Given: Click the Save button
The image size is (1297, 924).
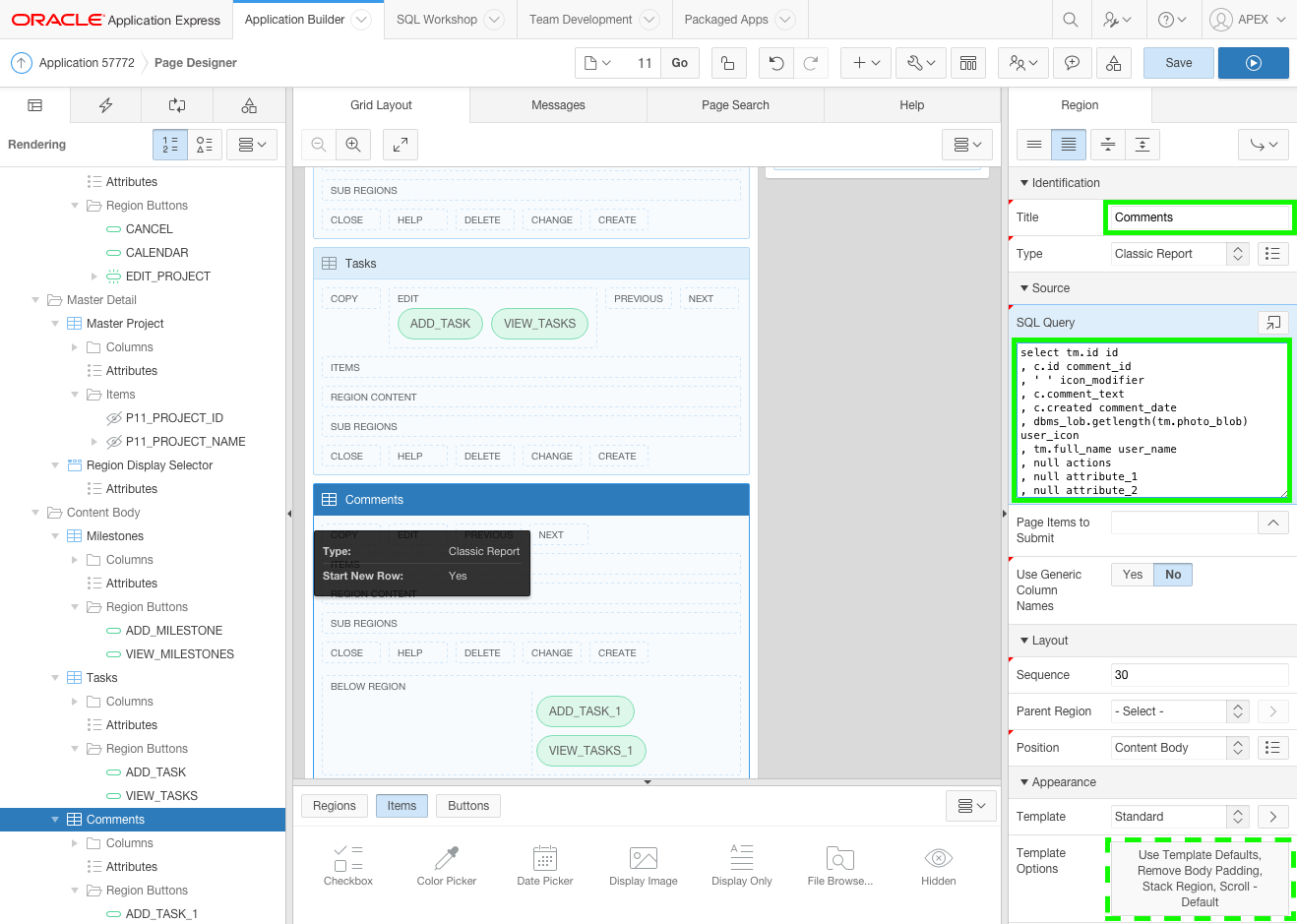Looking at the screenshot, I should coord(1178,63).
